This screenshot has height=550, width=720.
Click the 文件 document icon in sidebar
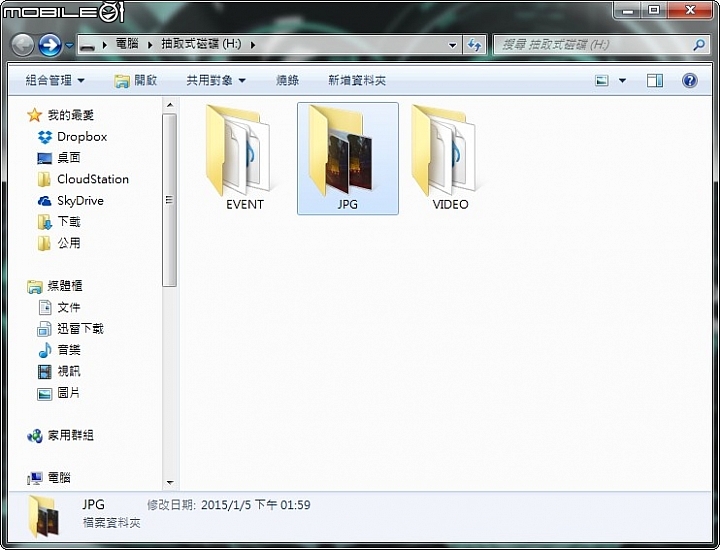coord(45,307)
